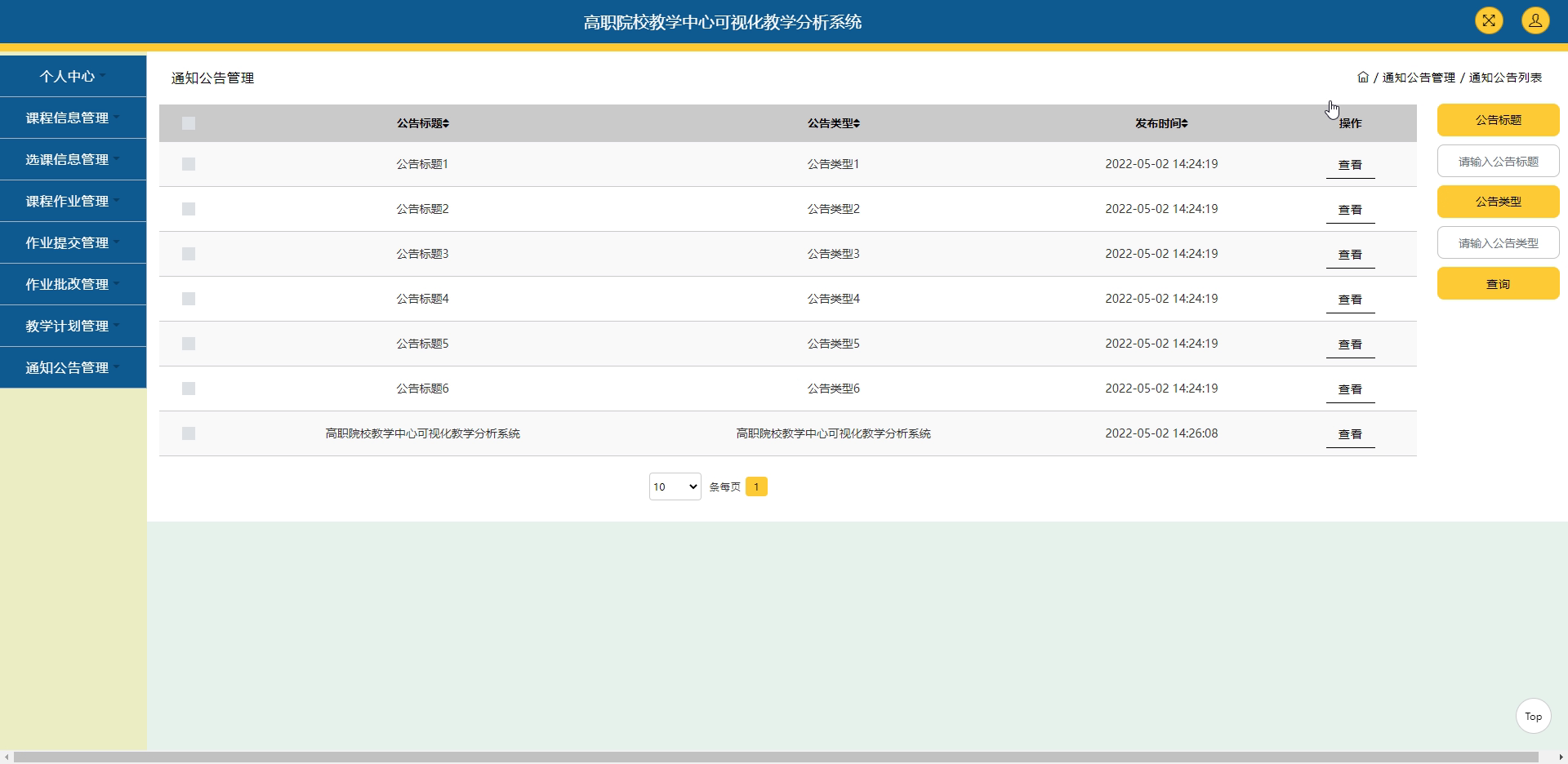This screenshot has height=764, width=1568.
Task: Expand the 作业提交管理 sidebar menu
Action: click(x=73, y=242)
